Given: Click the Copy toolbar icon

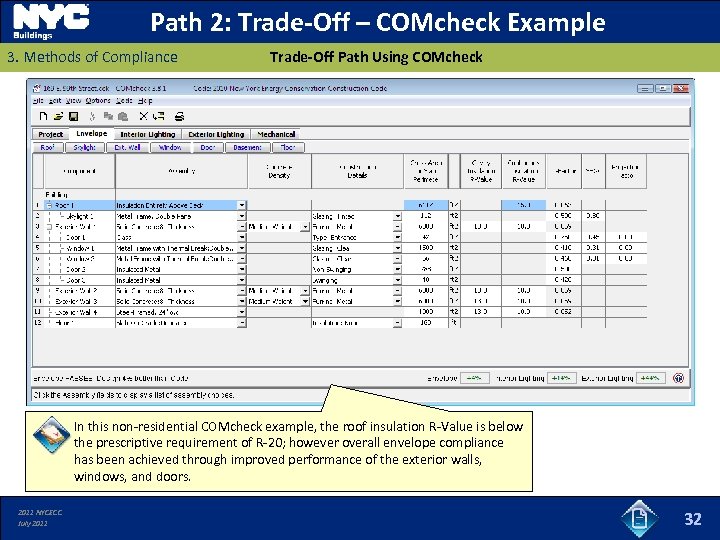Looking at the screenshot, I should pos(108,116).
